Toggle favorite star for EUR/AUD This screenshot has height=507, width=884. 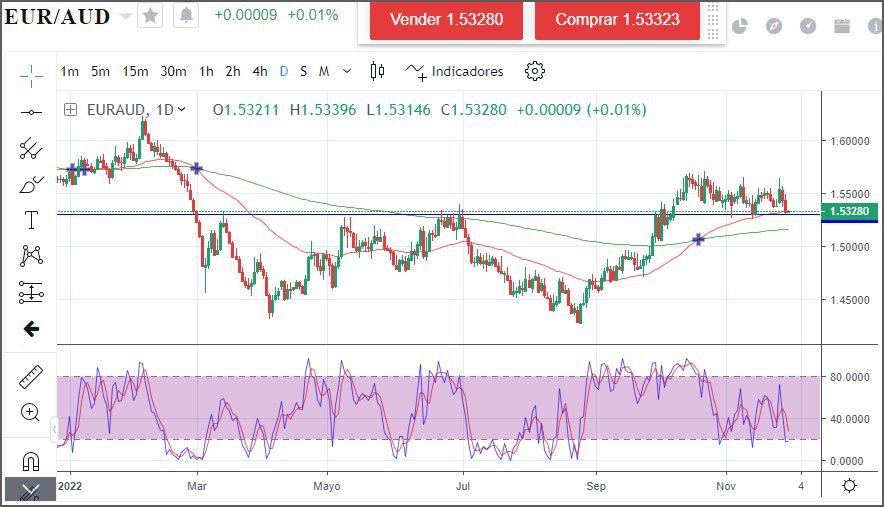150,16
